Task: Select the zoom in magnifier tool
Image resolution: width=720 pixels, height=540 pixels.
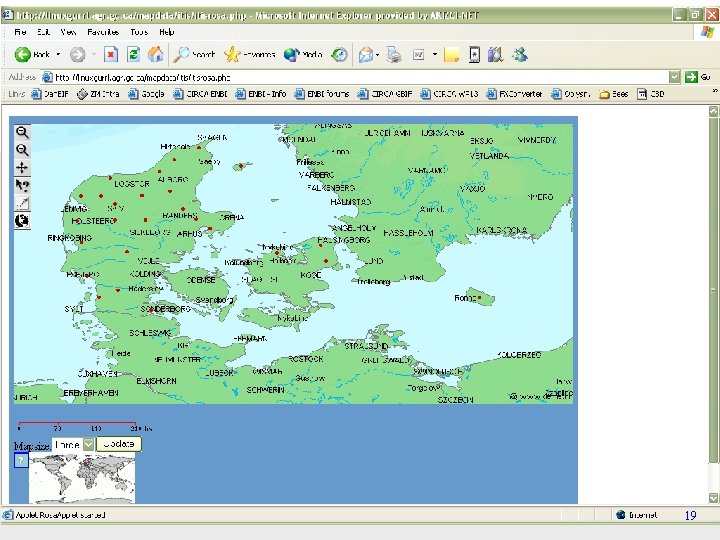Action: [x=21, y=132]
